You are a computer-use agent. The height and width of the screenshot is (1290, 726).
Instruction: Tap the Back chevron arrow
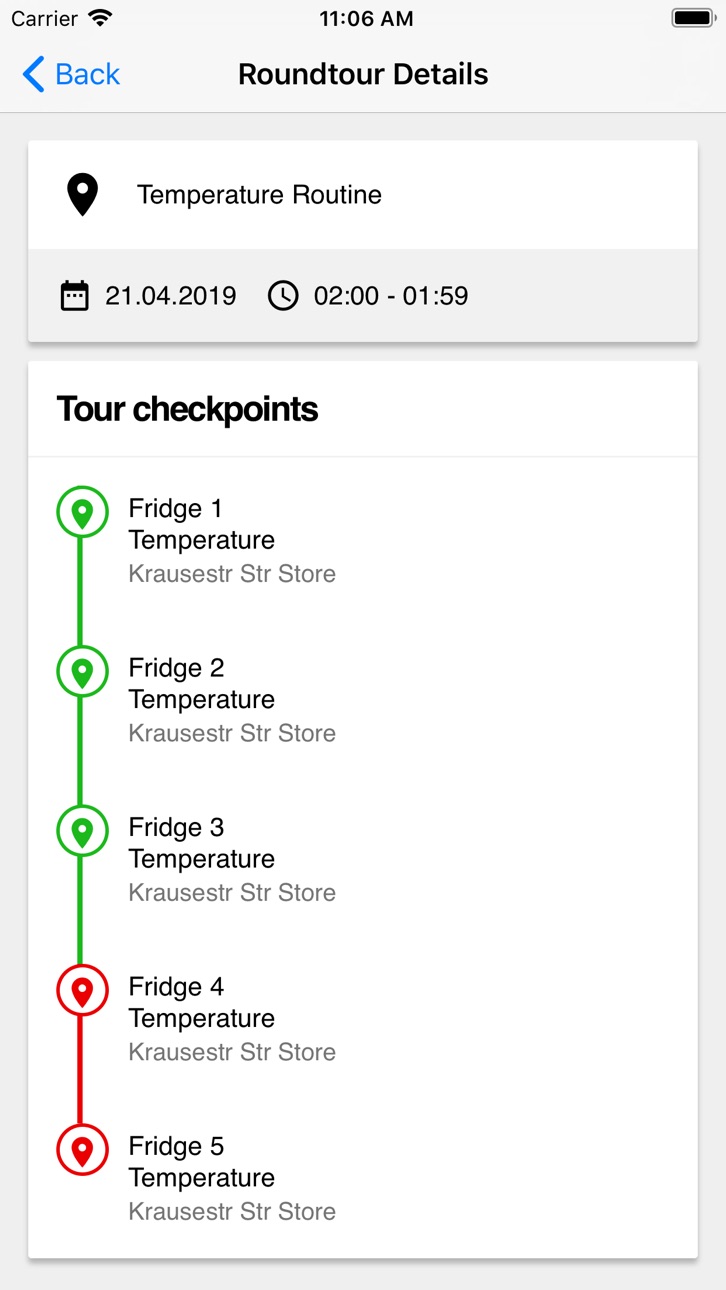34,74
